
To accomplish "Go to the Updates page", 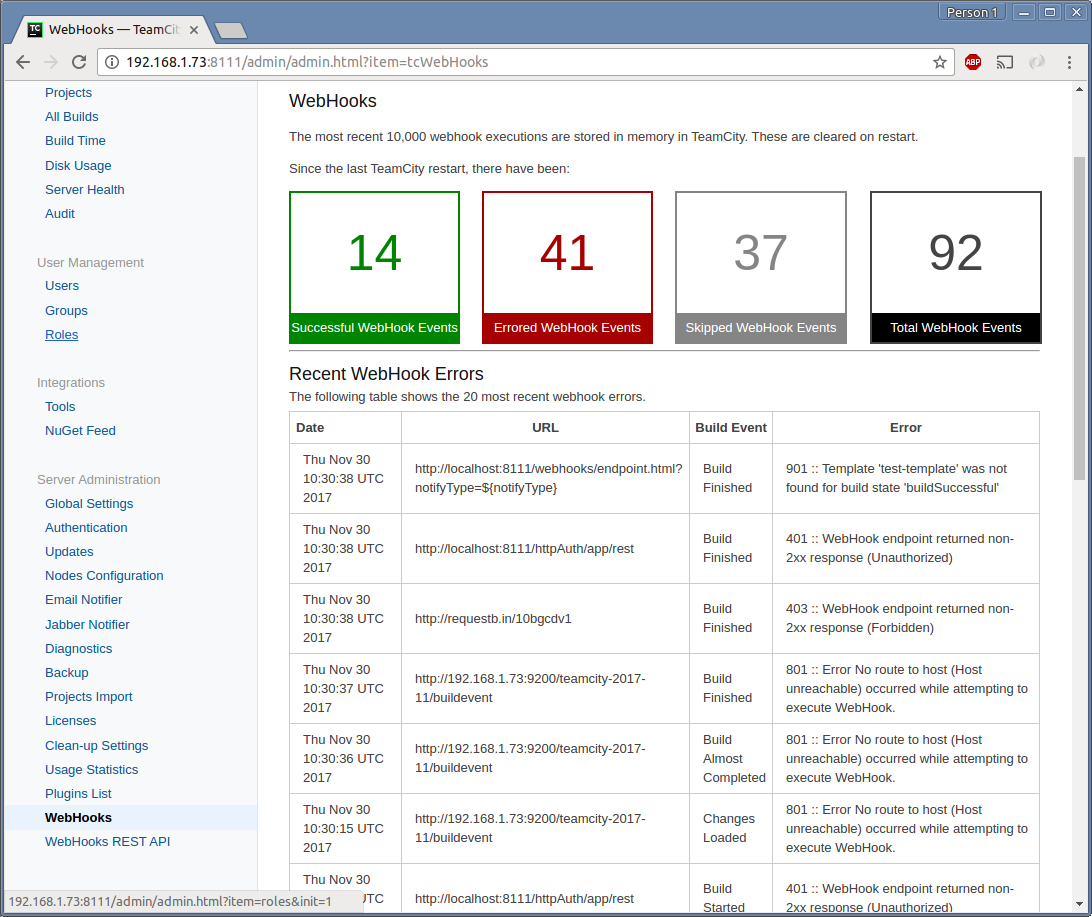I will click(x=69, y=551).
